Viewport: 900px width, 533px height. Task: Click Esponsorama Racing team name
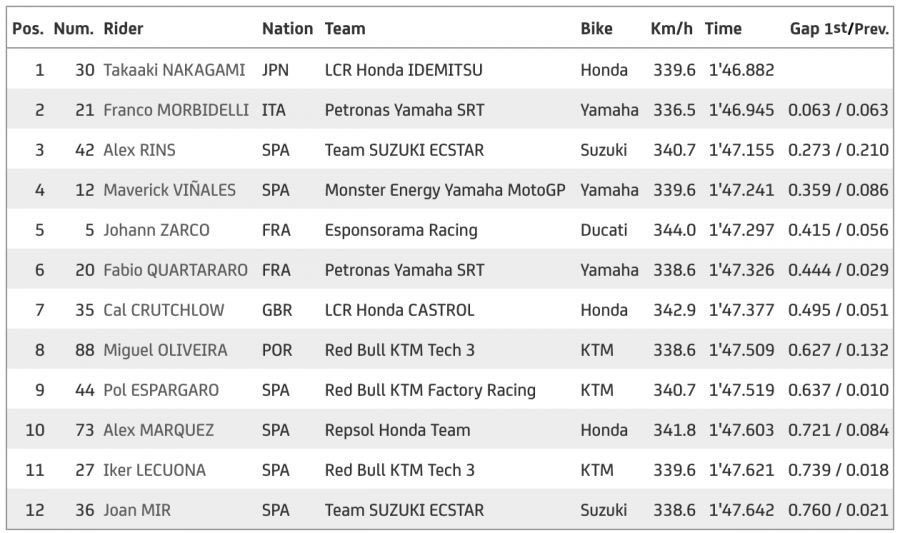click(x=401, y=230)
